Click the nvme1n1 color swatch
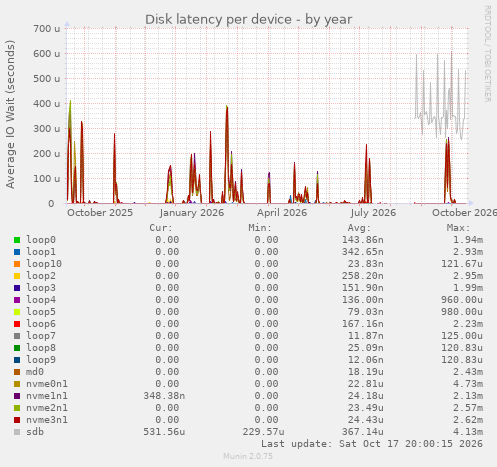497x467 pixels. point(17,396)
